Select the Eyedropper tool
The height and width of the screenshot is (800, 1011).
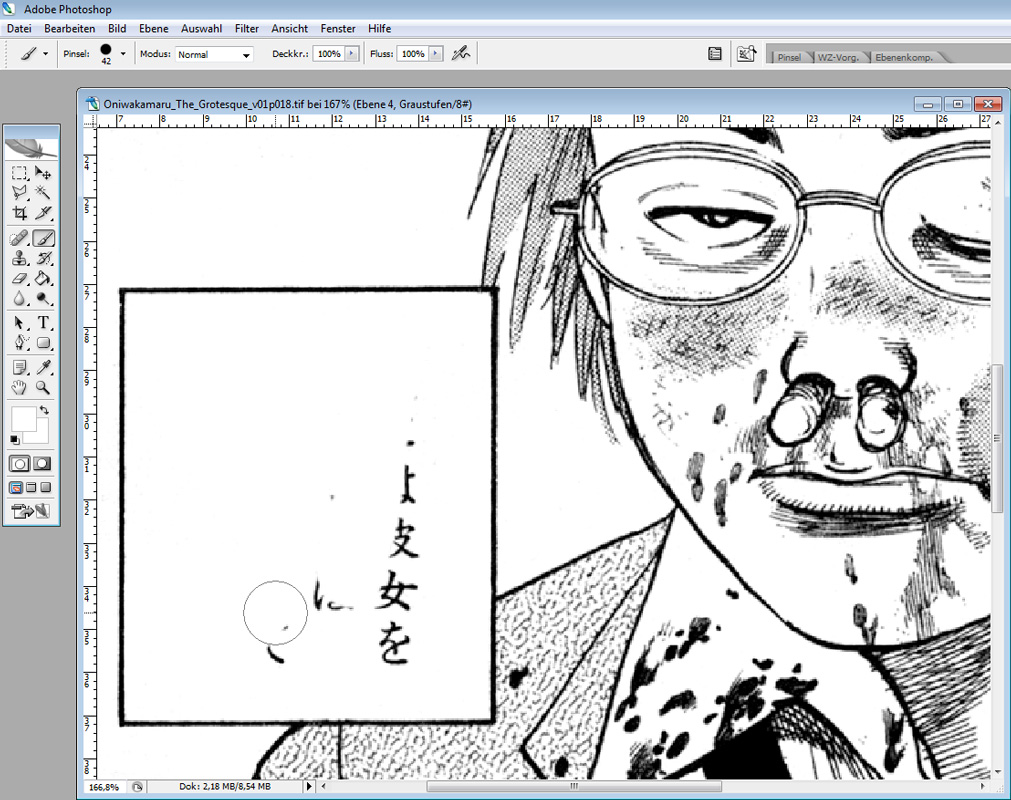43,367
